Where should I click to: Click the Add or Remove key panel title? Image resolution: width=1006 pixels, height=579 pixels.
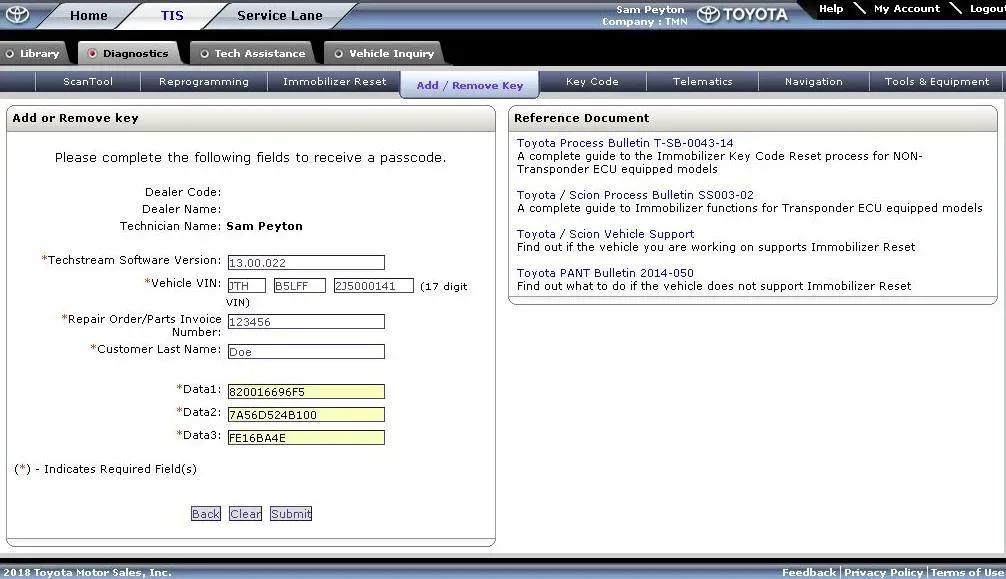(76, 118)
